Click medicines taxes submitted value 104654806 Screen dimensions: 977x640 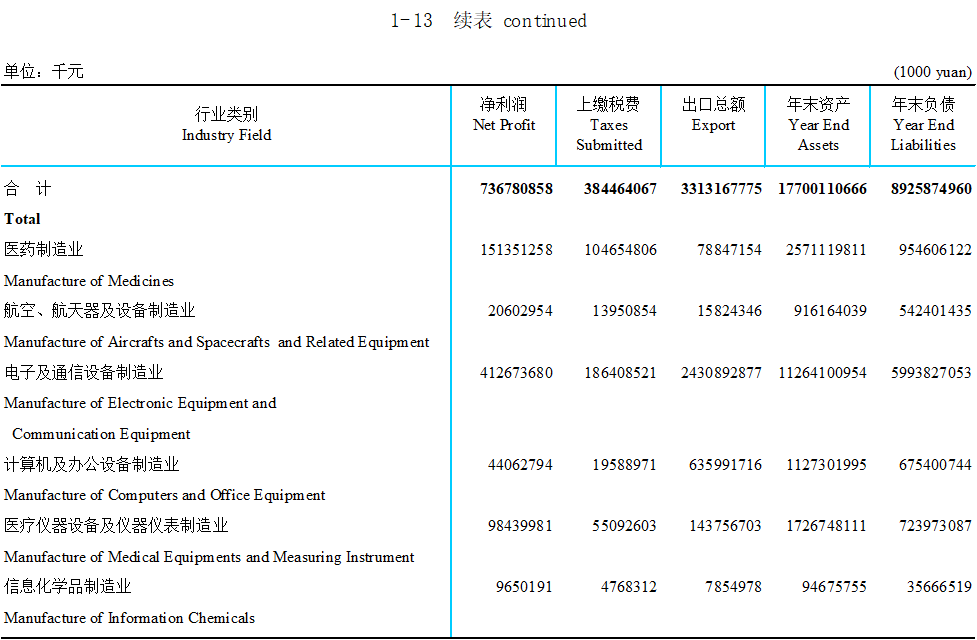click(620, 250)
